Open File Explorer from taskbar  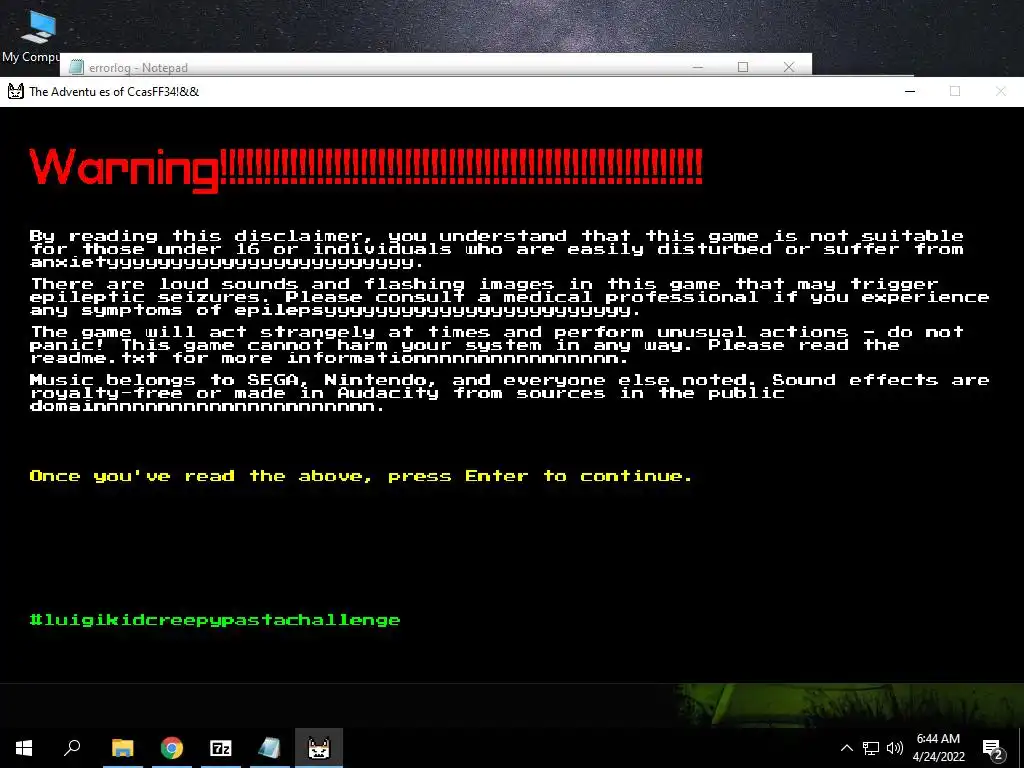pyautogui.click(x=123, y=748)
